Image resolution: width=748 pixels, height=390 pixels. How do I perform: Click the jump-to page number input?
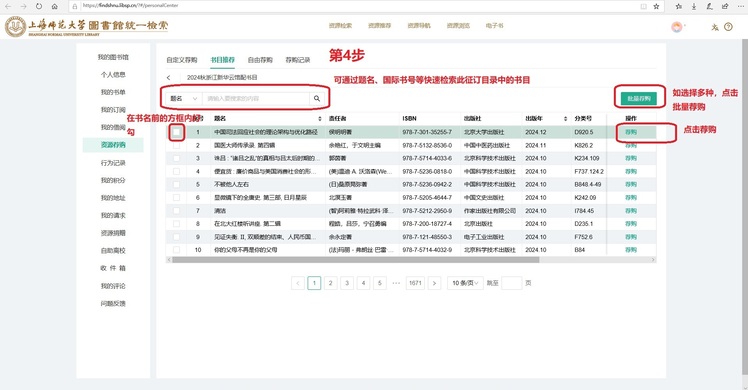pos(511,283)
